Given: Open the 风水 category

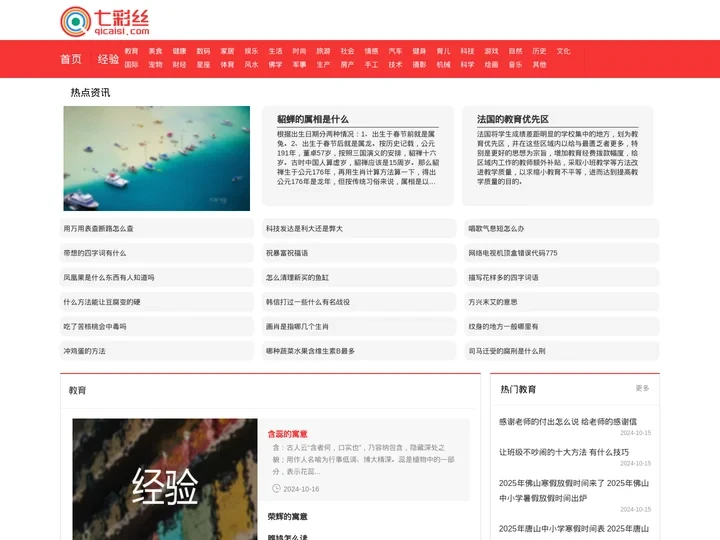Looking at the screenshot, I should 251,65.
